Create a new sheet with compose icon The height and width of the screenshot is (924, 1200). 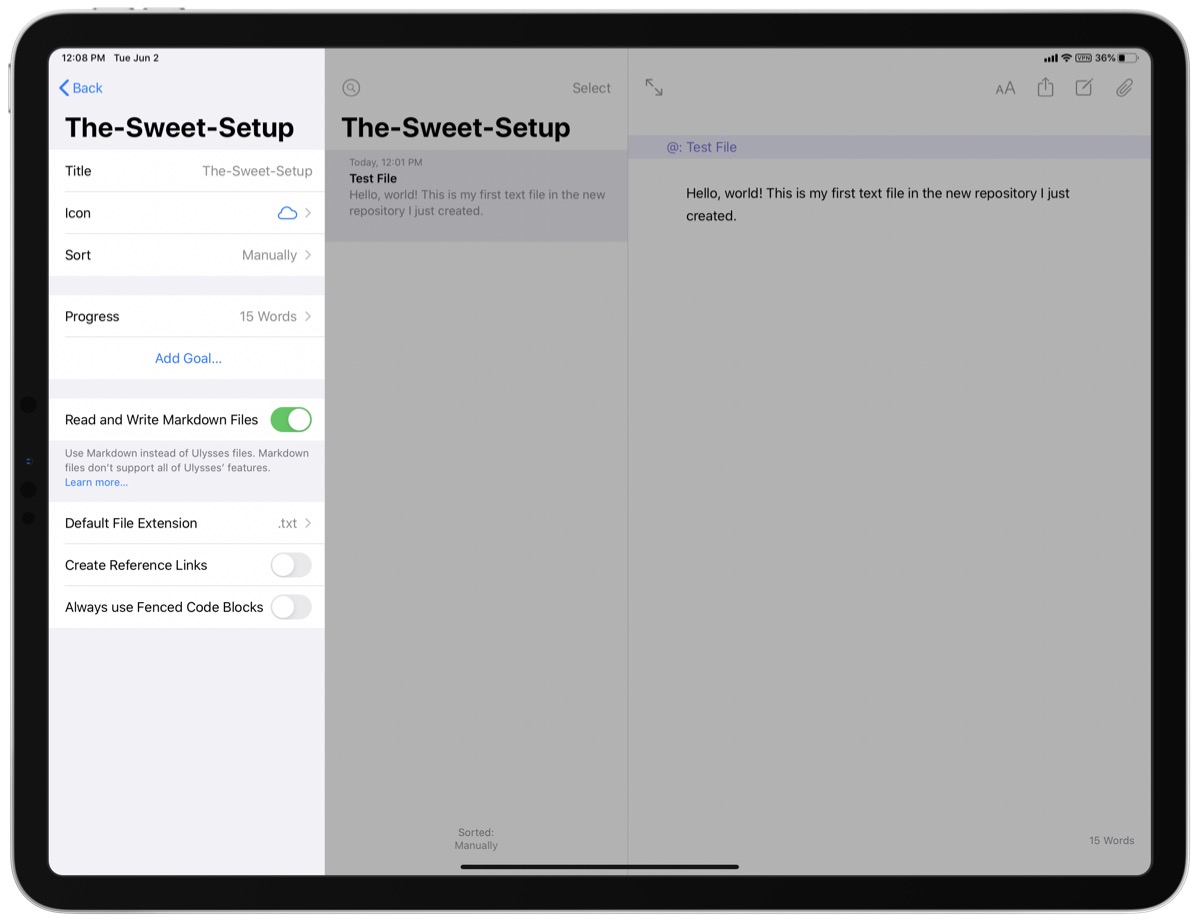[1084, 88]
